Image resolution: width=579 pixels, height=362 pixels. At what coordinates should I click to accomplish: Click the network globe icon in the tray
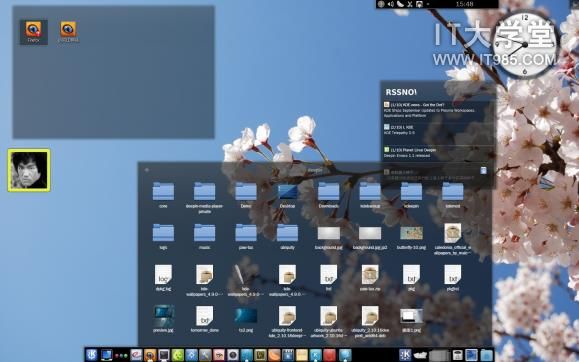point(381,4)
